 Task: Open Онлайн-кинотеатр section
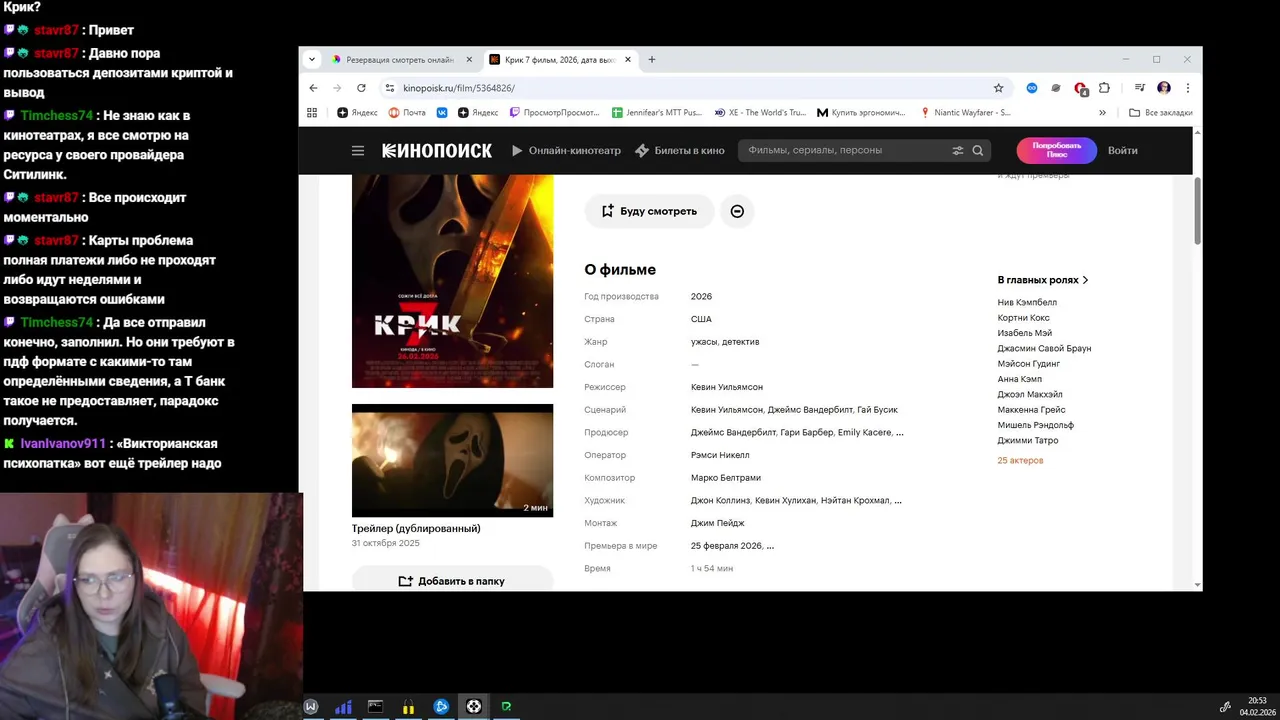pyautogui.click(x=566, y=151)
